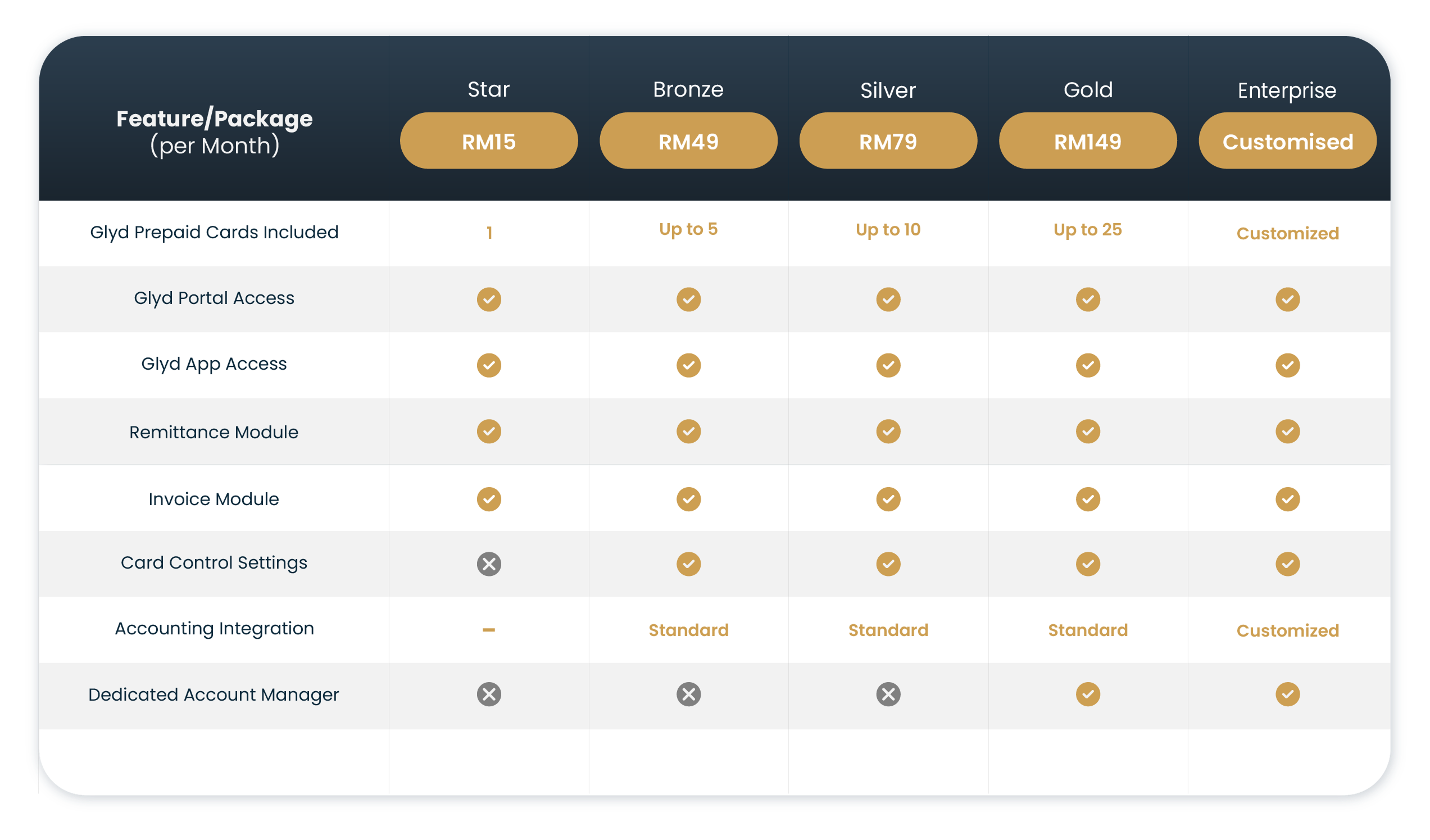Click Silver's checkmark for Remittance Module
Viewport: 1430px width, 840px height.
pos(888,432)
